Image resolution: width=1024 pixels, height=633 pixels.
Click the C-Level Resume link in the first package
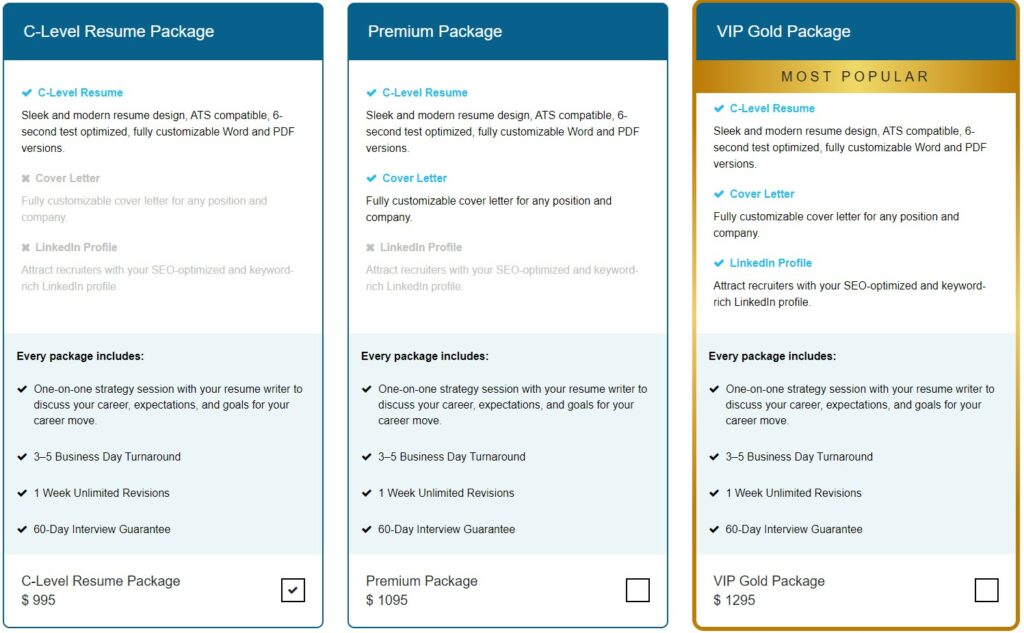80,92
